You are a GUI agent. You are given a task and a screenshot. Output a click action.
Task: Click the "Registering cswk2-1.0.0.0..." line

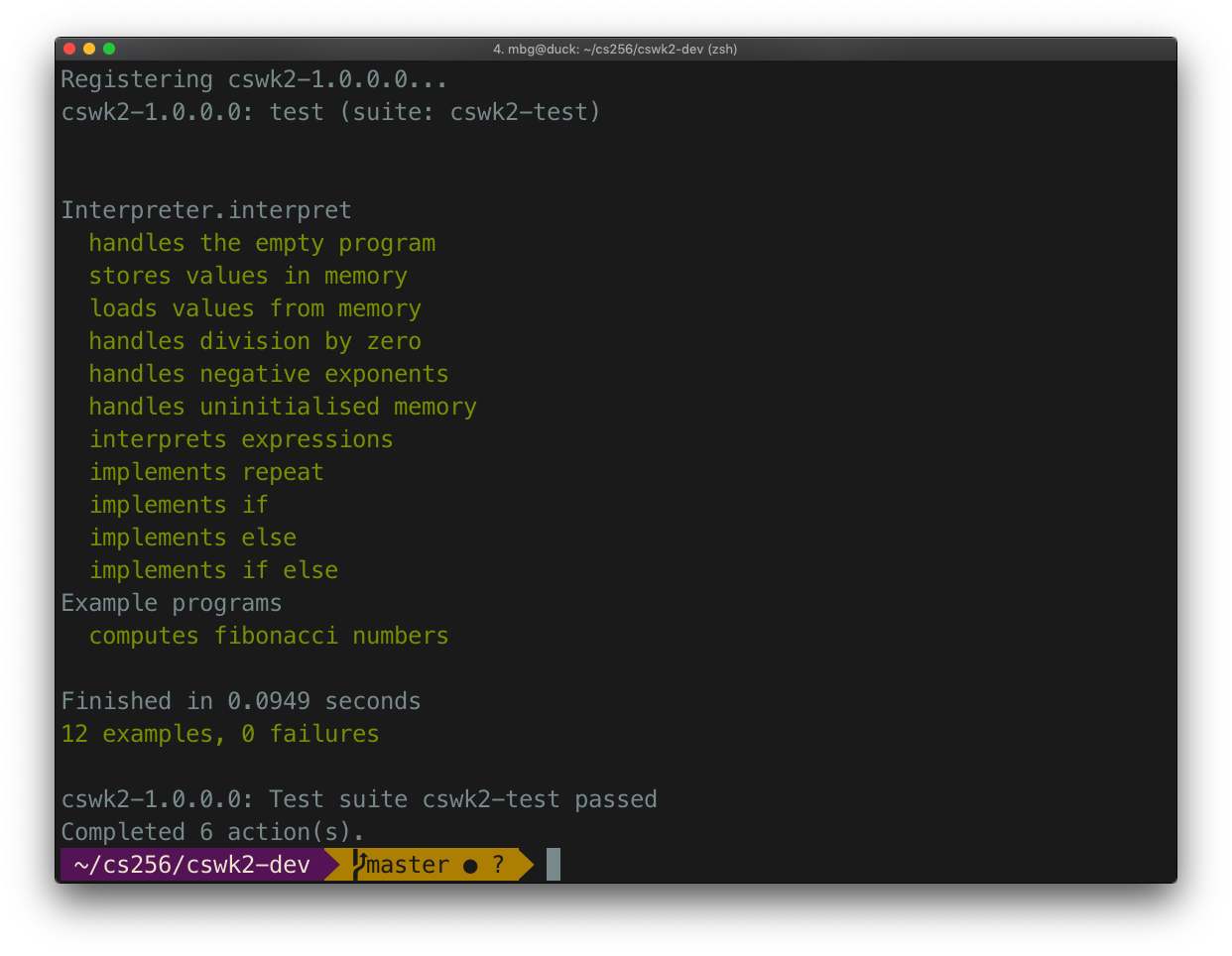(254, 79)
